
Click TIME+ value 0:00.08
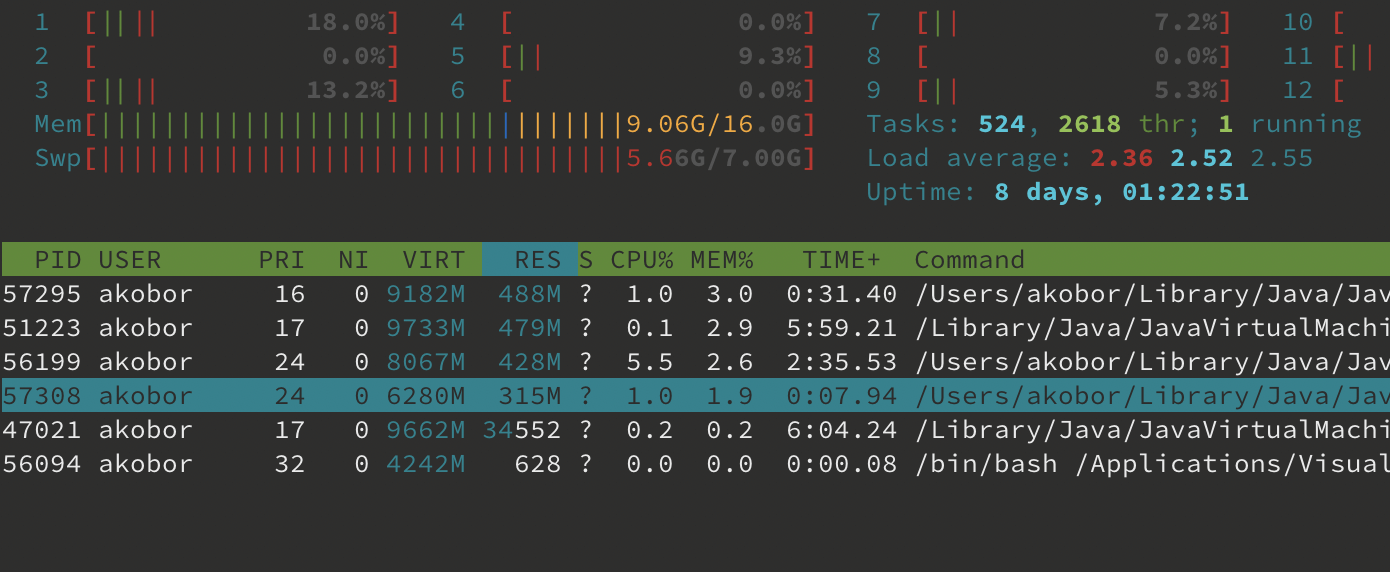[842, 464]
